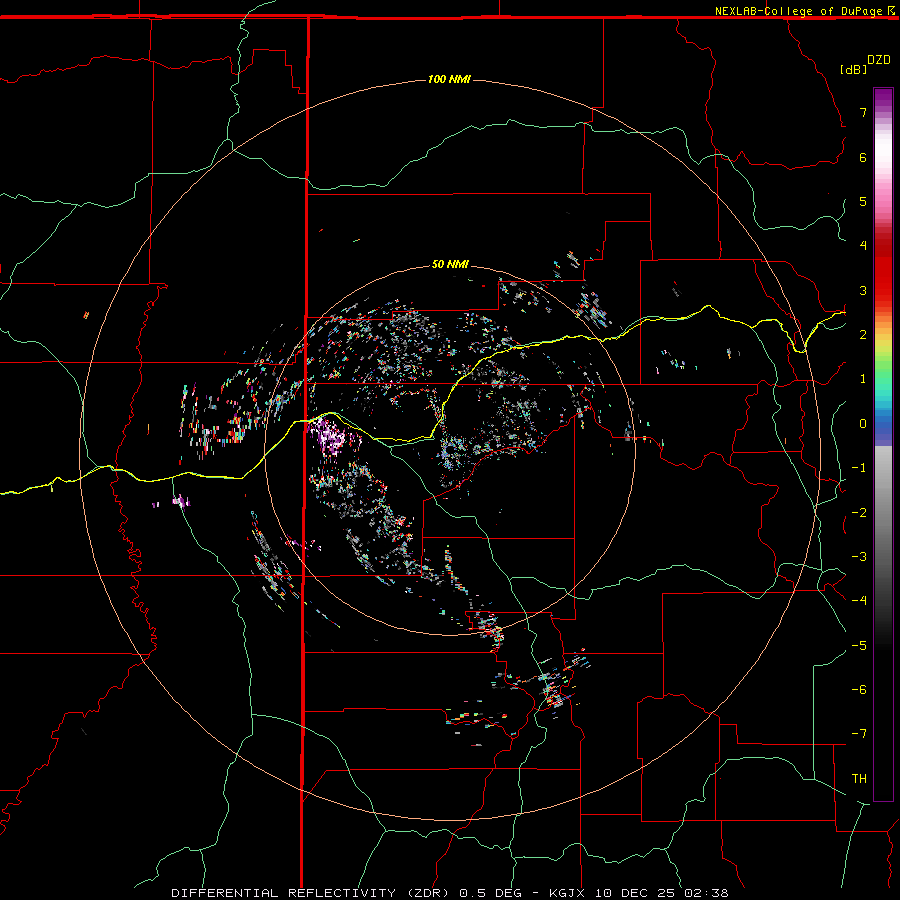
Task: Click the -1 value on color scale
Action: click(859, 468)
